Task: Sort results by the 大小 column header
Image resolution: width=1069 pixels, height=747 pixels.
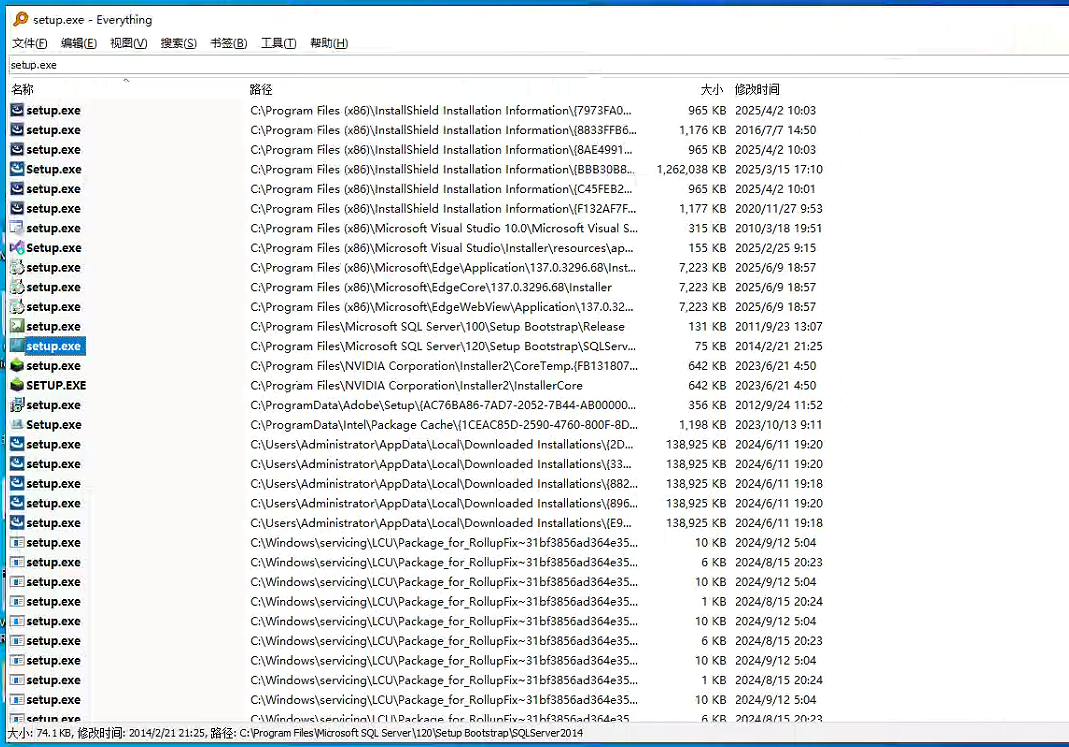Action: pos(711,89)
